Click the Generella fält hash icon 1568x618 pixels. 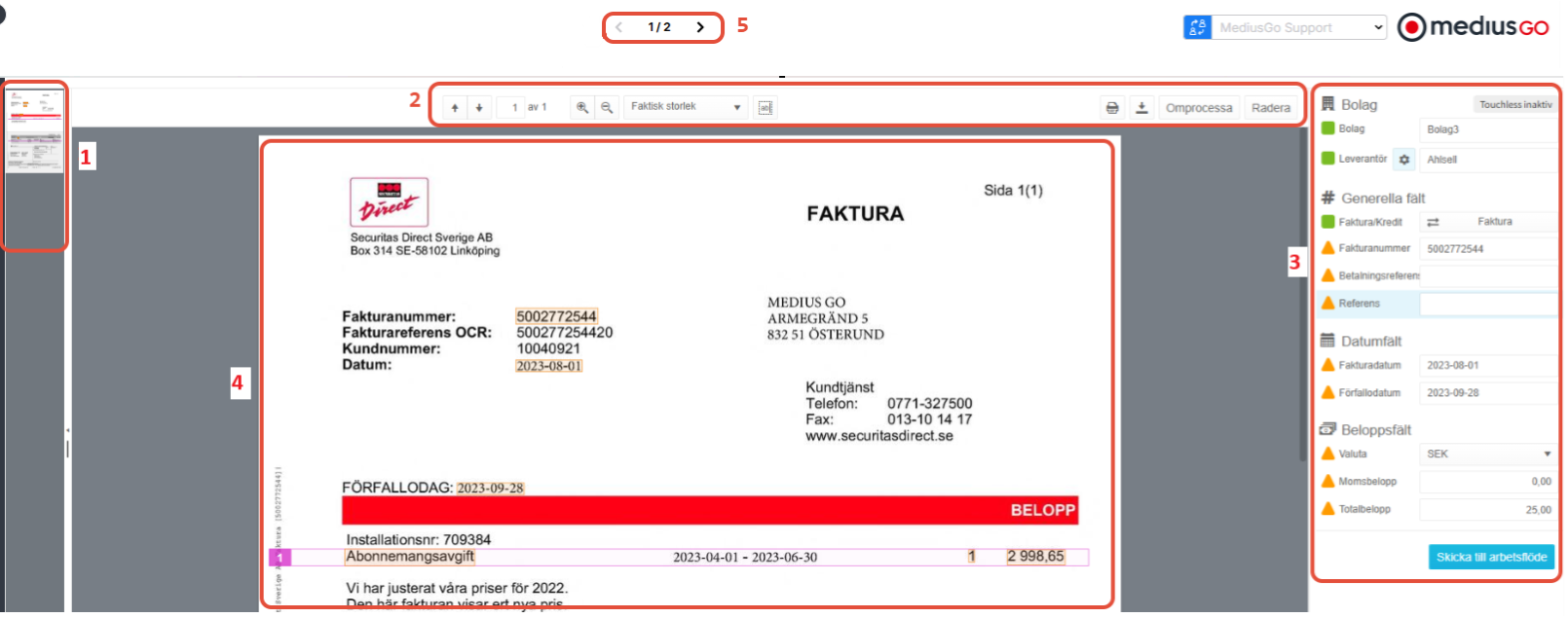point(1327,198)
